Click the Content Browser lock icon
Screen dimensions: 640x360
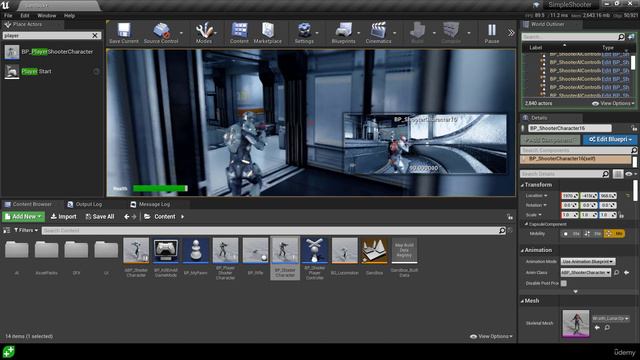[510, 217]
